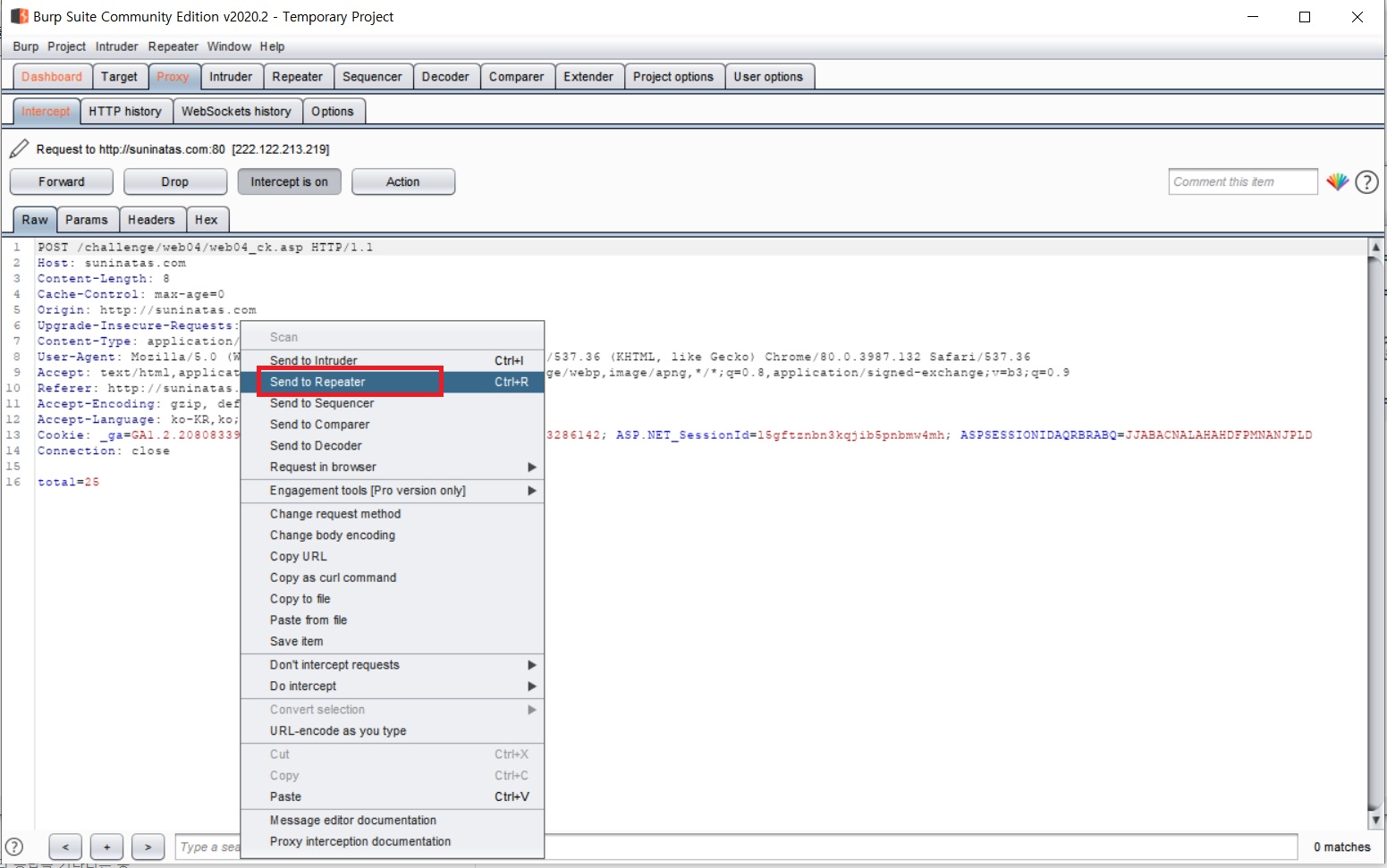The image size is (1387, 868).
Task: Choose 'Send to Comparer' menu entry
Action: coord(393,425)
